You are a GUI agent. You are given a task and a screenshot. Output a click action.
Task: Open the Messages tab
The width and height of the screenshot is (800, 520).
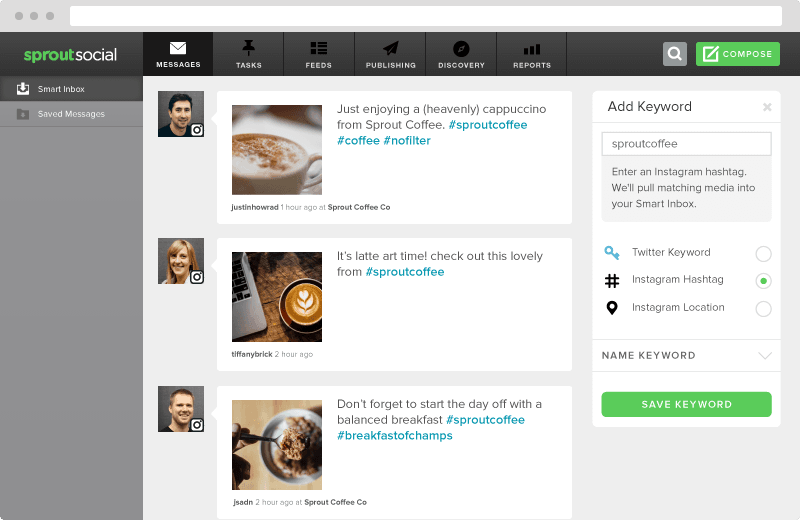coord(178,54)
